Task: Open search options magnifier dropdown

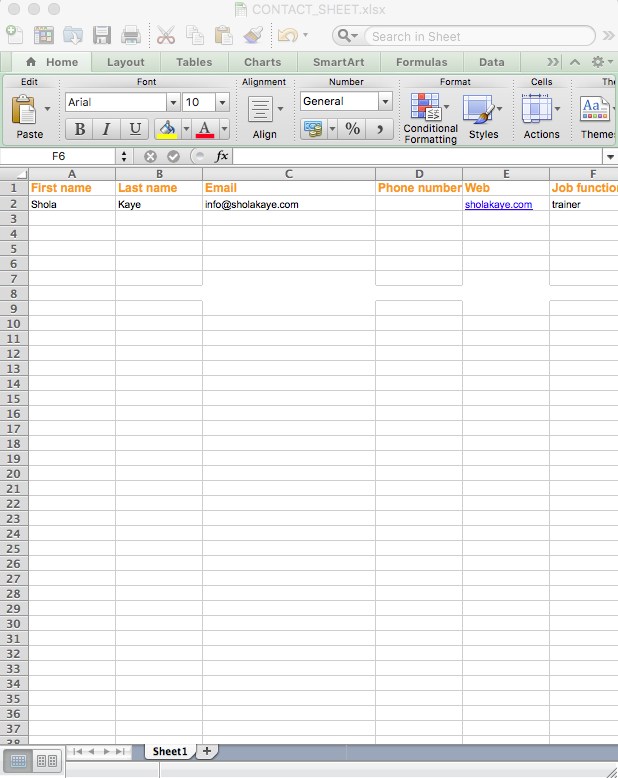Action: click(x=347, y=36)
